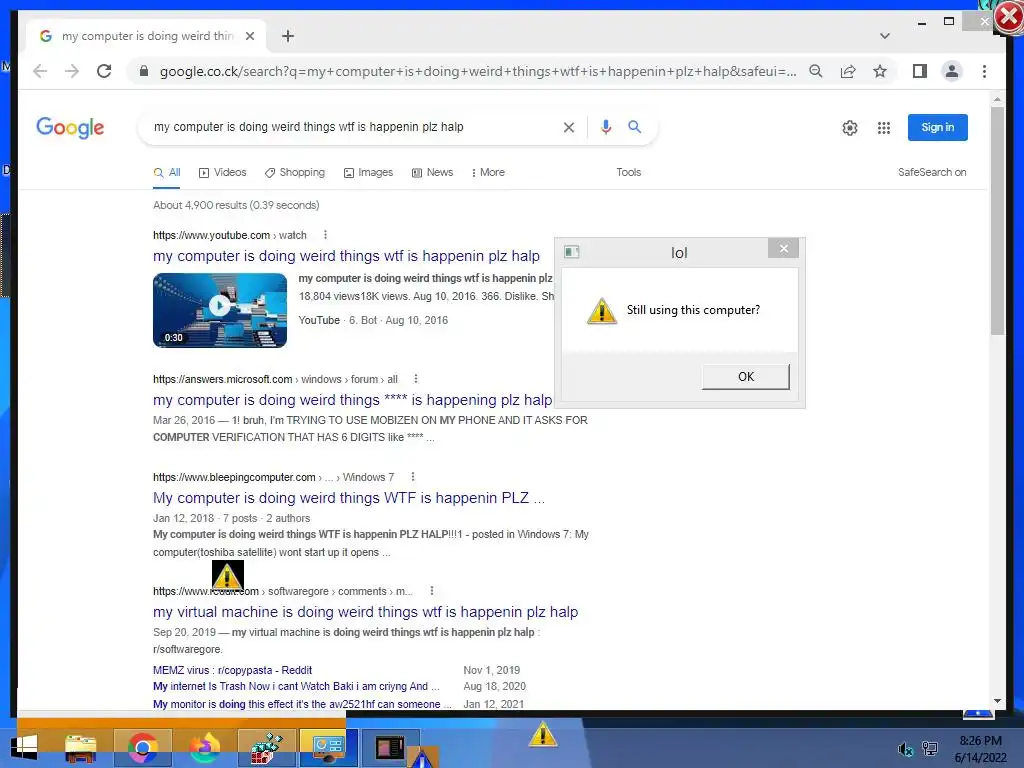Click the SafeSearch on label

point(931,172)
